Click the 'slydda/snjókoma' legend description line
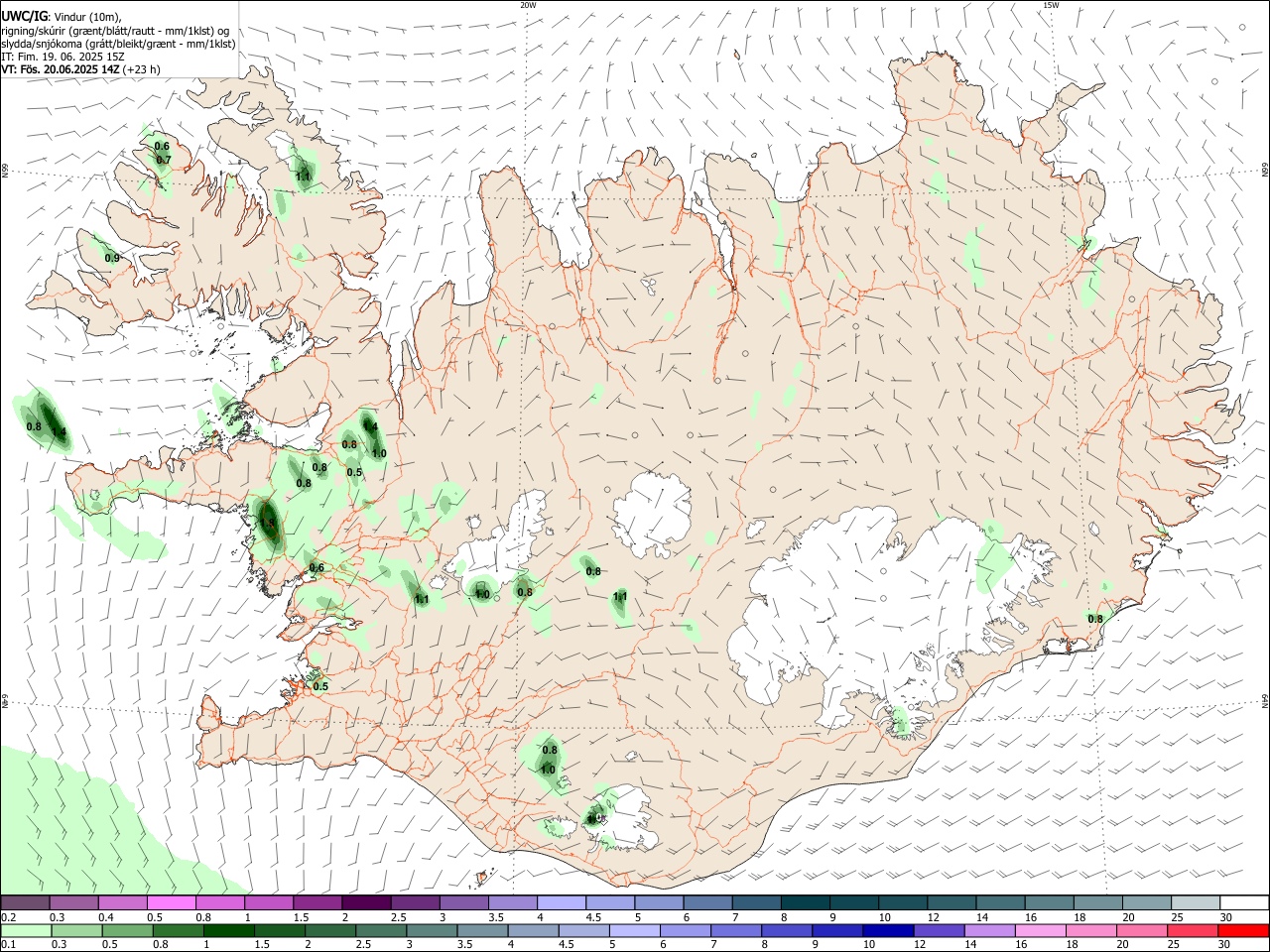Viewport: 1270px width, 952px height. [x=118, y=44]
